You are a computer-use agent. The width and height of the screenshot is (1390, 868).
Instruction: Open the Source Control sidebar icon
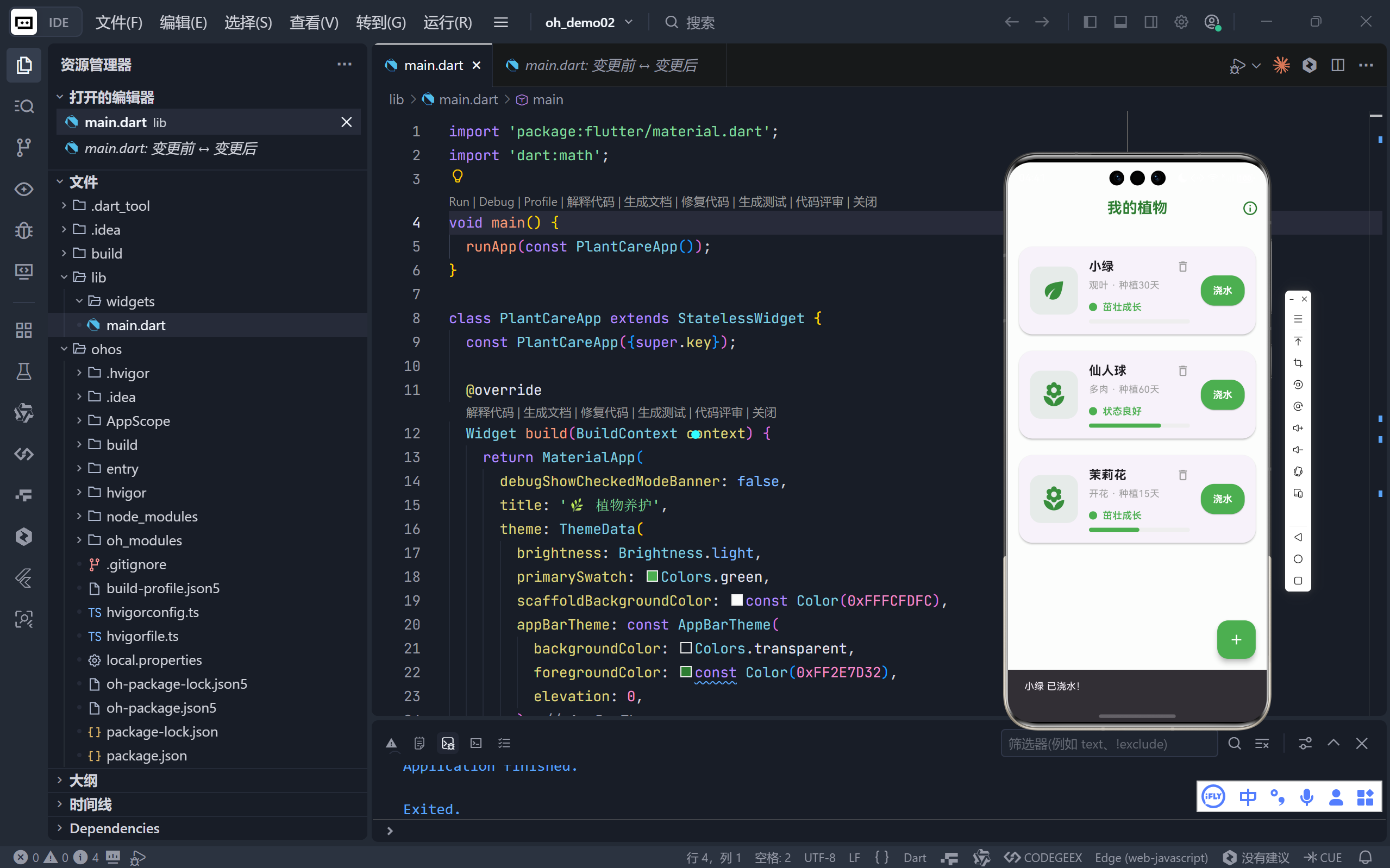(x=23, y=148)
